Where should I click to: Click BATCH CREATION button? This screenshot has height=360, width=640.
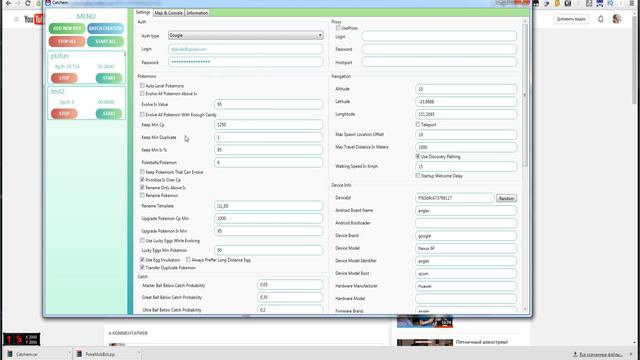tap(105, 29)
